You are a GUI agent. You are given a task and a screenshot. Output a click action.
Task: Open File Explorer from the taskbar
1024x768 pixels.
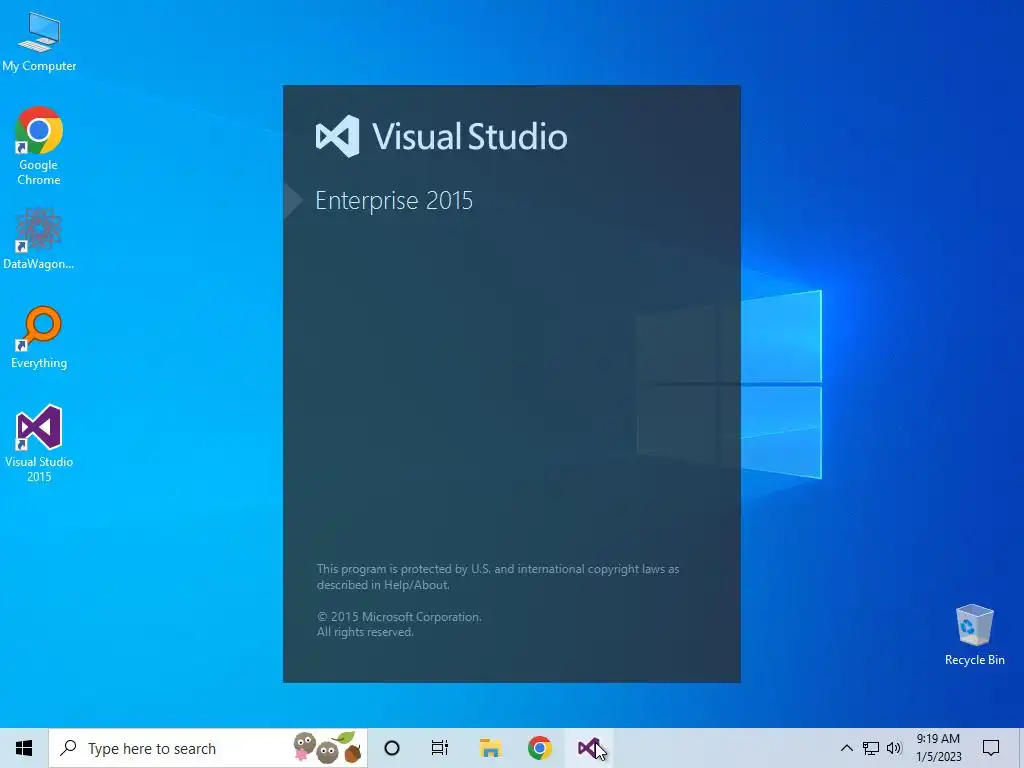pos(490,748)
